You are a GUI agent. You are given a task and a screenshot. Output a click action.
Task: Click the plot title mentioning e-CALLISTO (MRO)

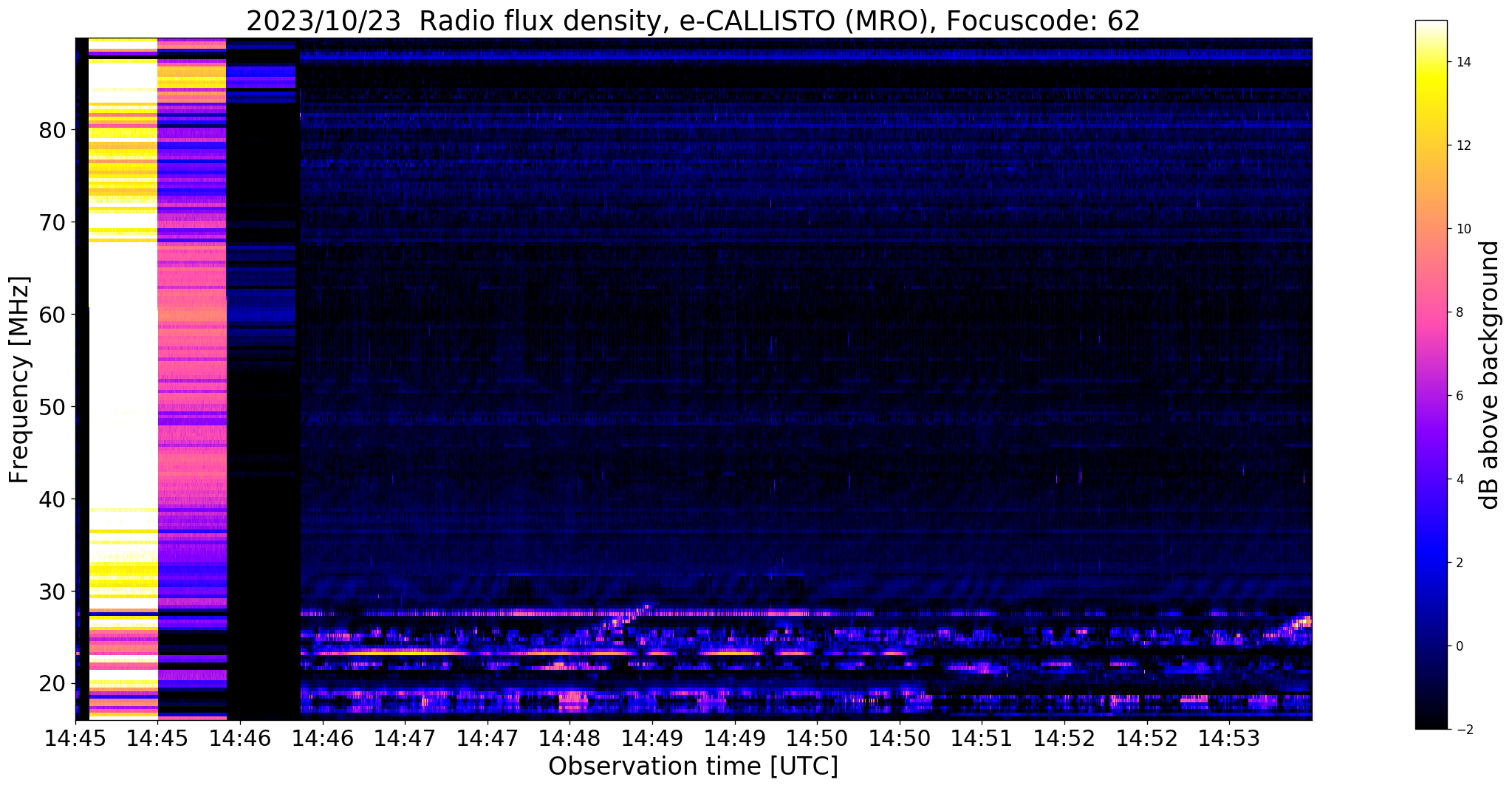pos(693,21)
